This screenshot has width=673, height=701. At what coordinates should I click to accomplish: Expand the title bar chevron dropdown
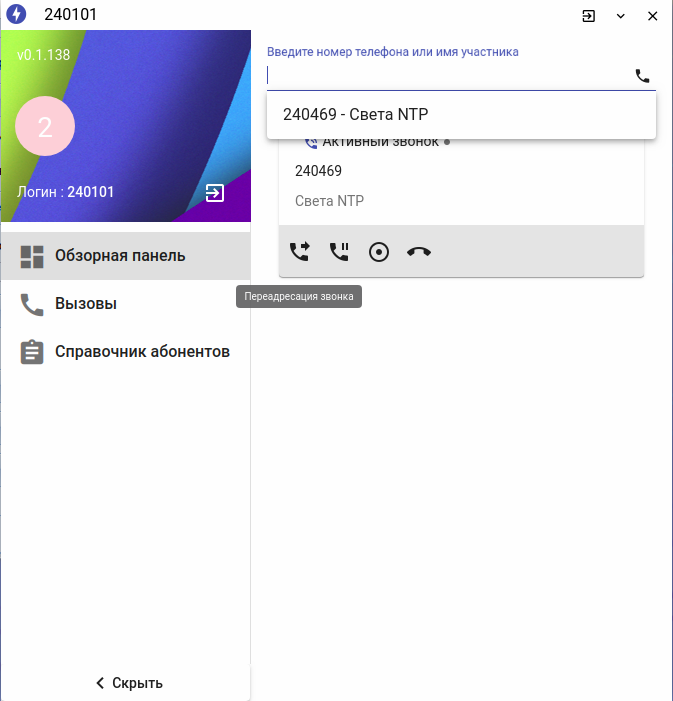[620, 16]
